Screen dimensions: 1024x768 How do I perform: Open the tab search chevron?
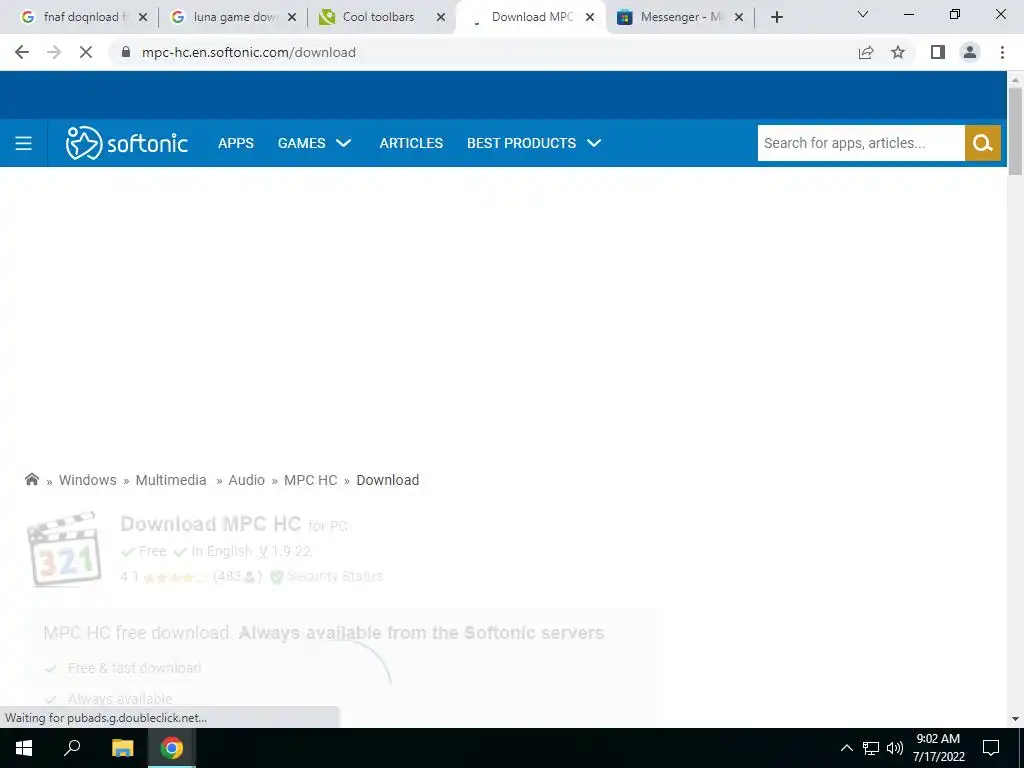[863, 14]
